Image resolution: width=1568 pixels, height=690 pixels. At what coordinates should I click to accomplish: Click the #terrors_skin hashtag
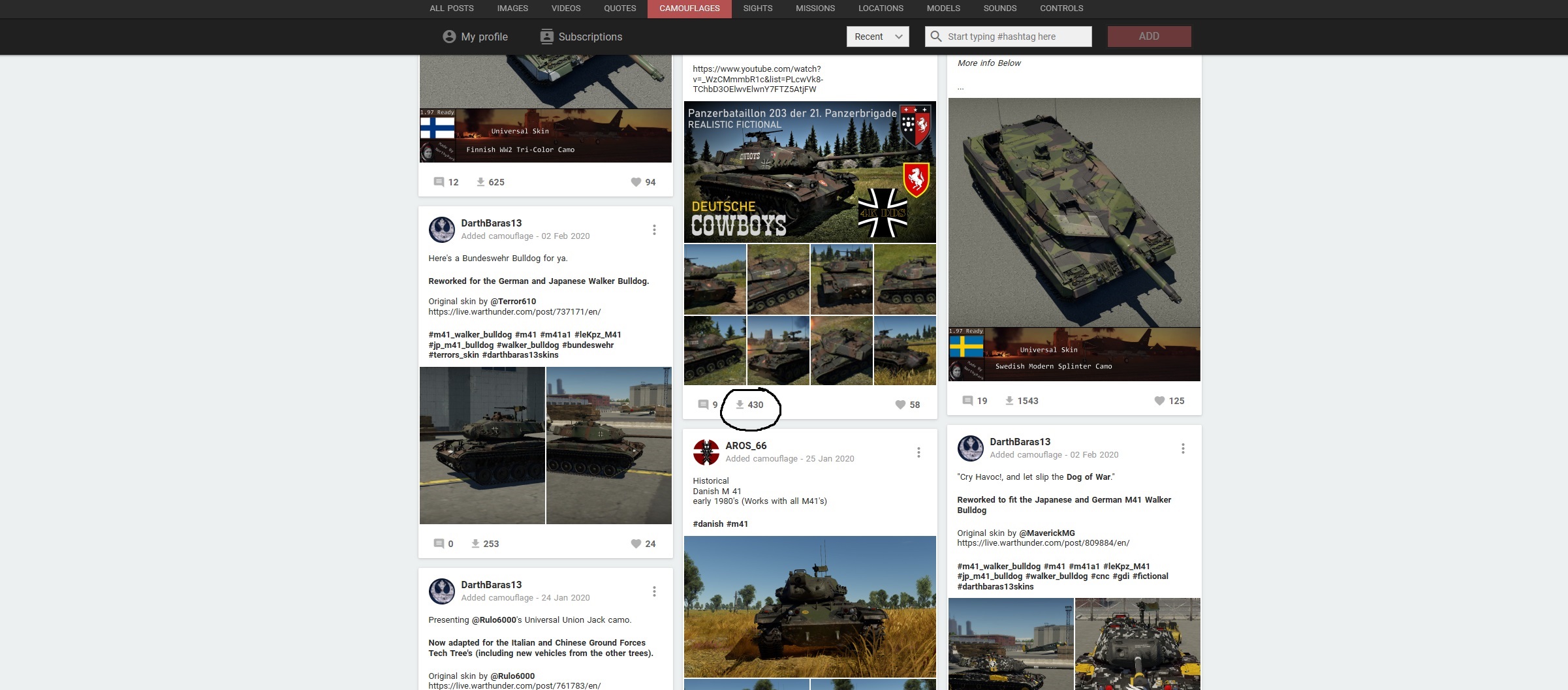click(x=454, y=355)
